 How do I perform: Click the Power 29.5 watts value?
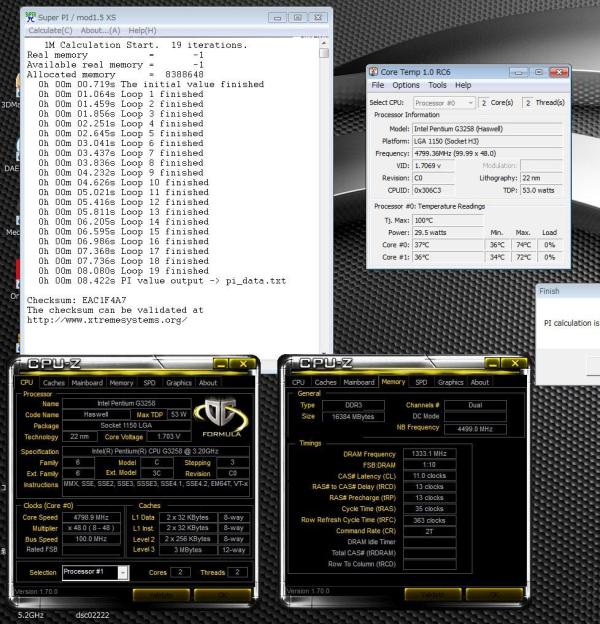tap(448, 232)
